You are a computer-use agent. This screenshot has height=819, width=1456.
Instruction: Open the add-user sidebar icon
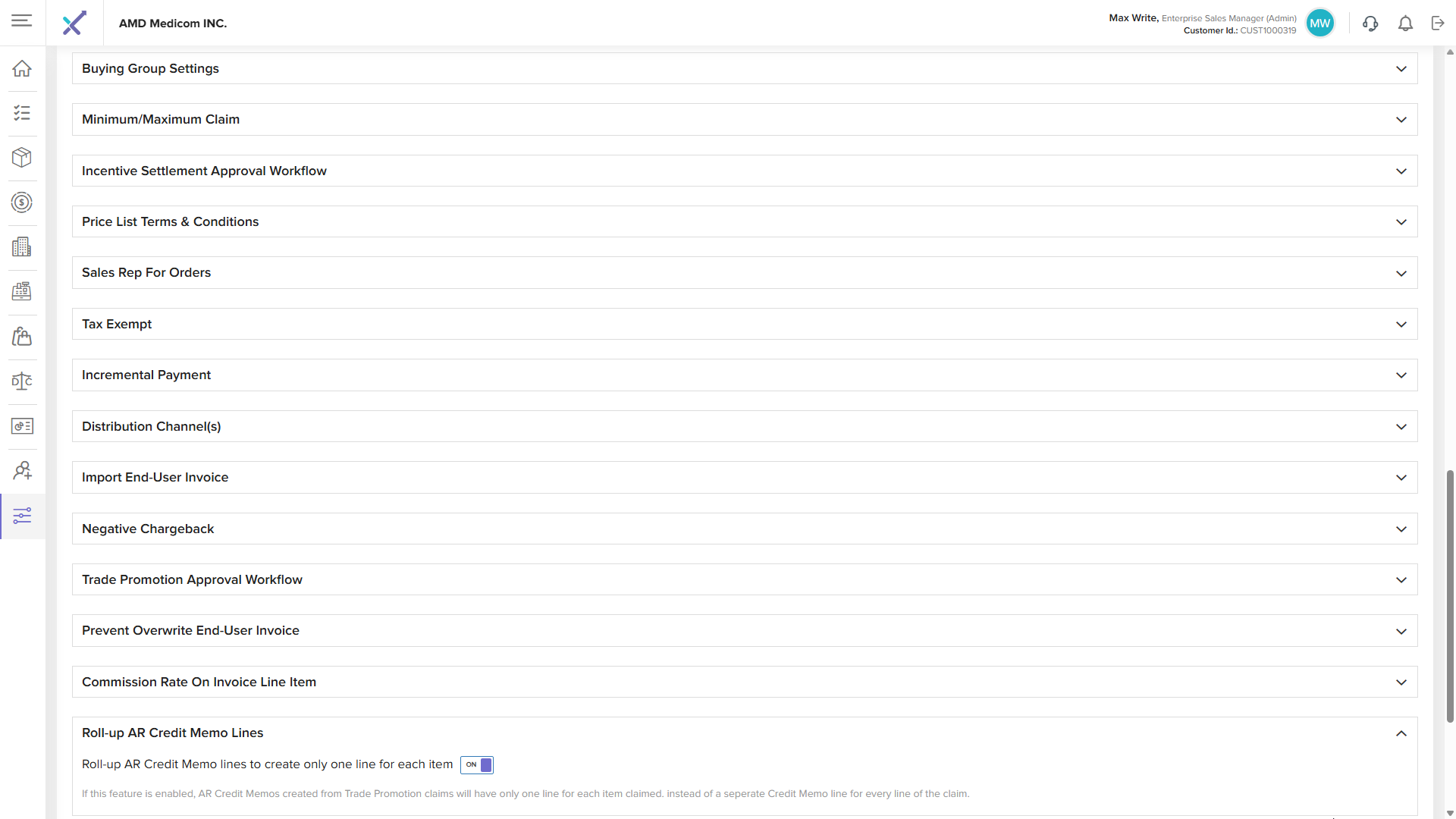pos(22,470)
